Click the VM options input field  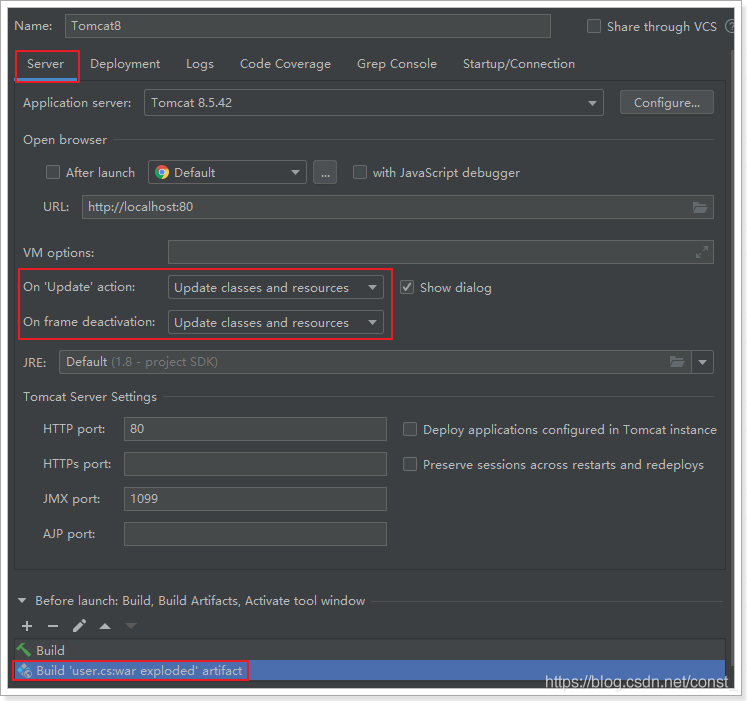441,252
